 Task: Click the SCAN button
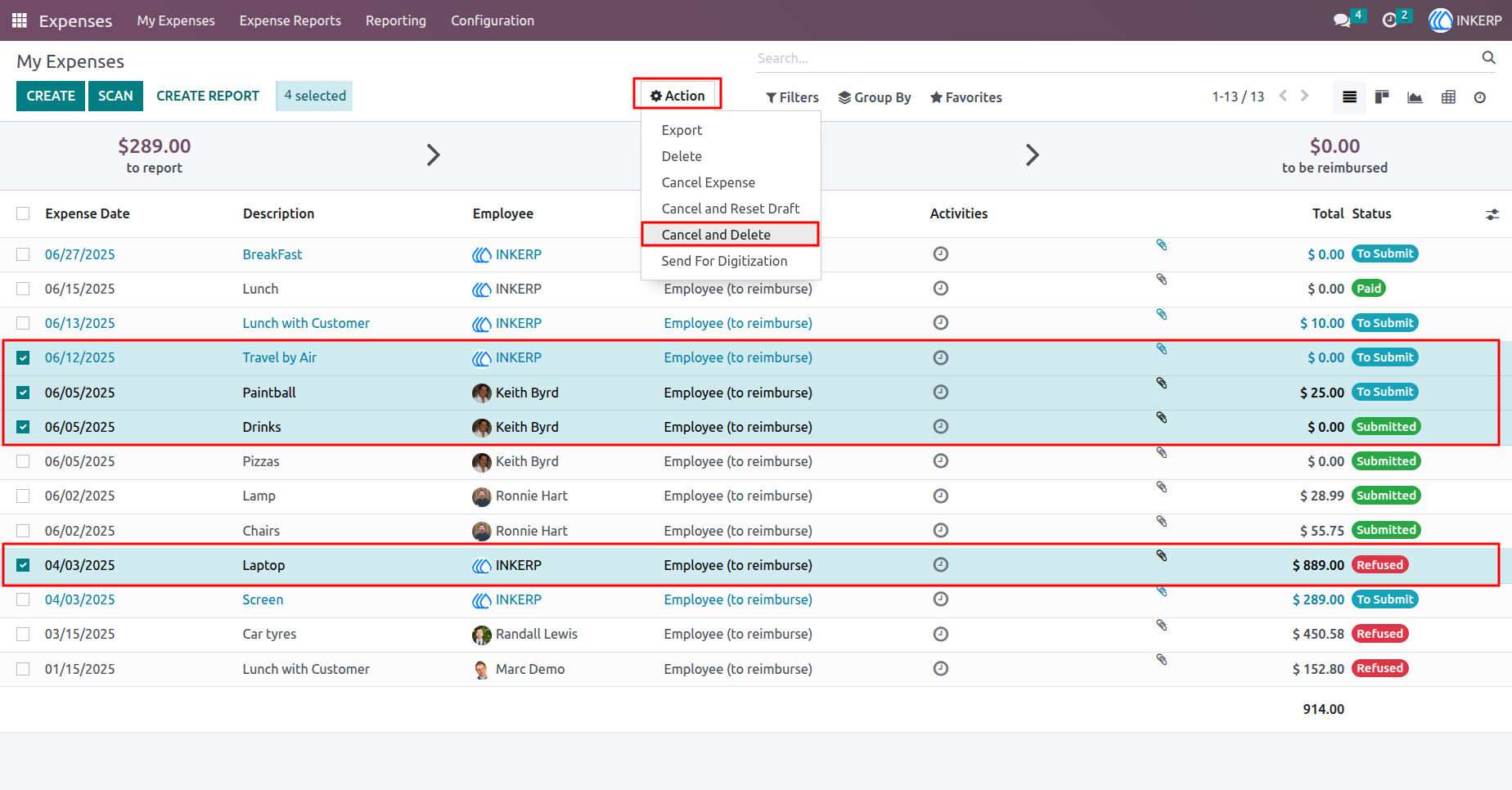[x=115, y=96]
